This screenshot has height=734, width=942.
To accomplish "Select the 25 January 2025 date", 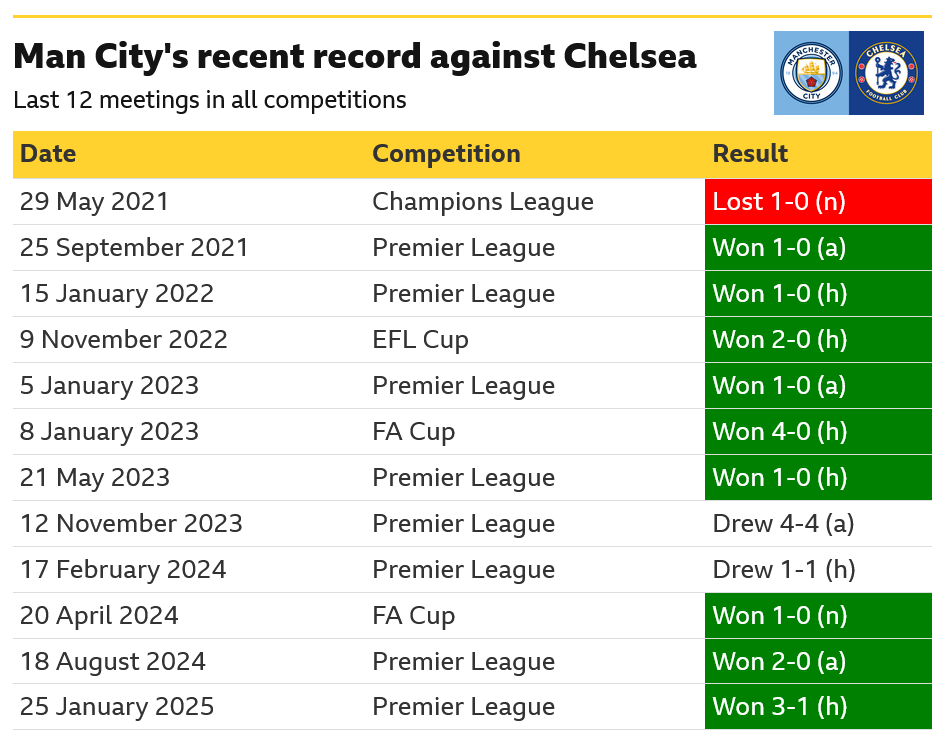I will click(x=117, y=707).
